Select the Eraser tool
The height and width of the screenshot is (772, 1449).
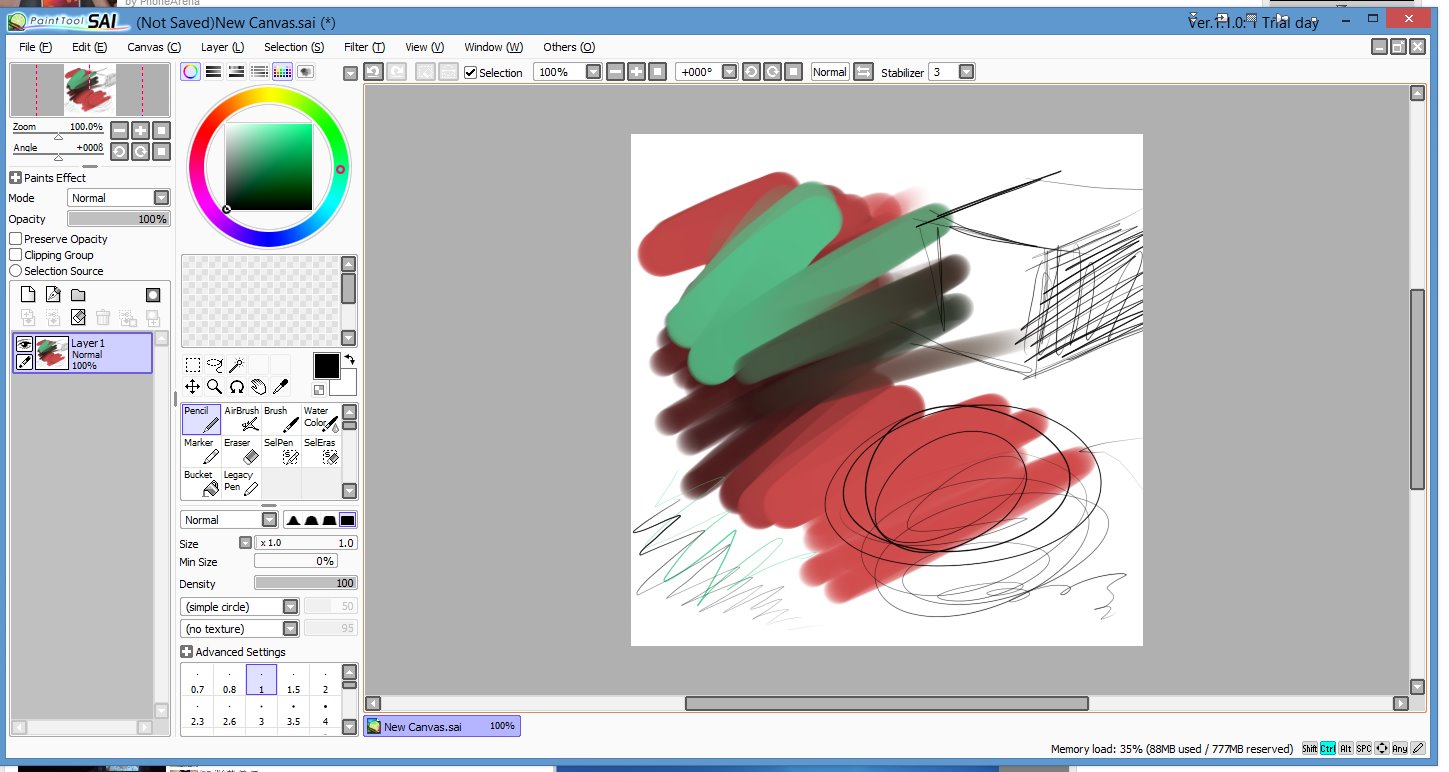point(242,451)
